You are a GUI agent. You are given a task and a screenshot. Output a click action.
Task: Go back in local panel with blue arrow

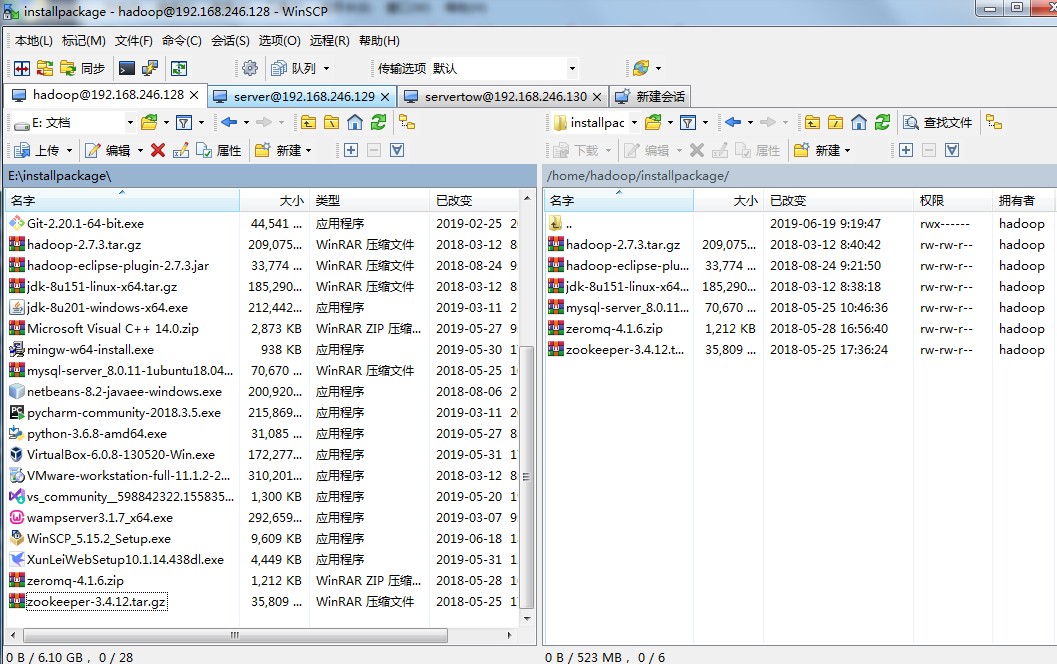(x=229, y=123)
